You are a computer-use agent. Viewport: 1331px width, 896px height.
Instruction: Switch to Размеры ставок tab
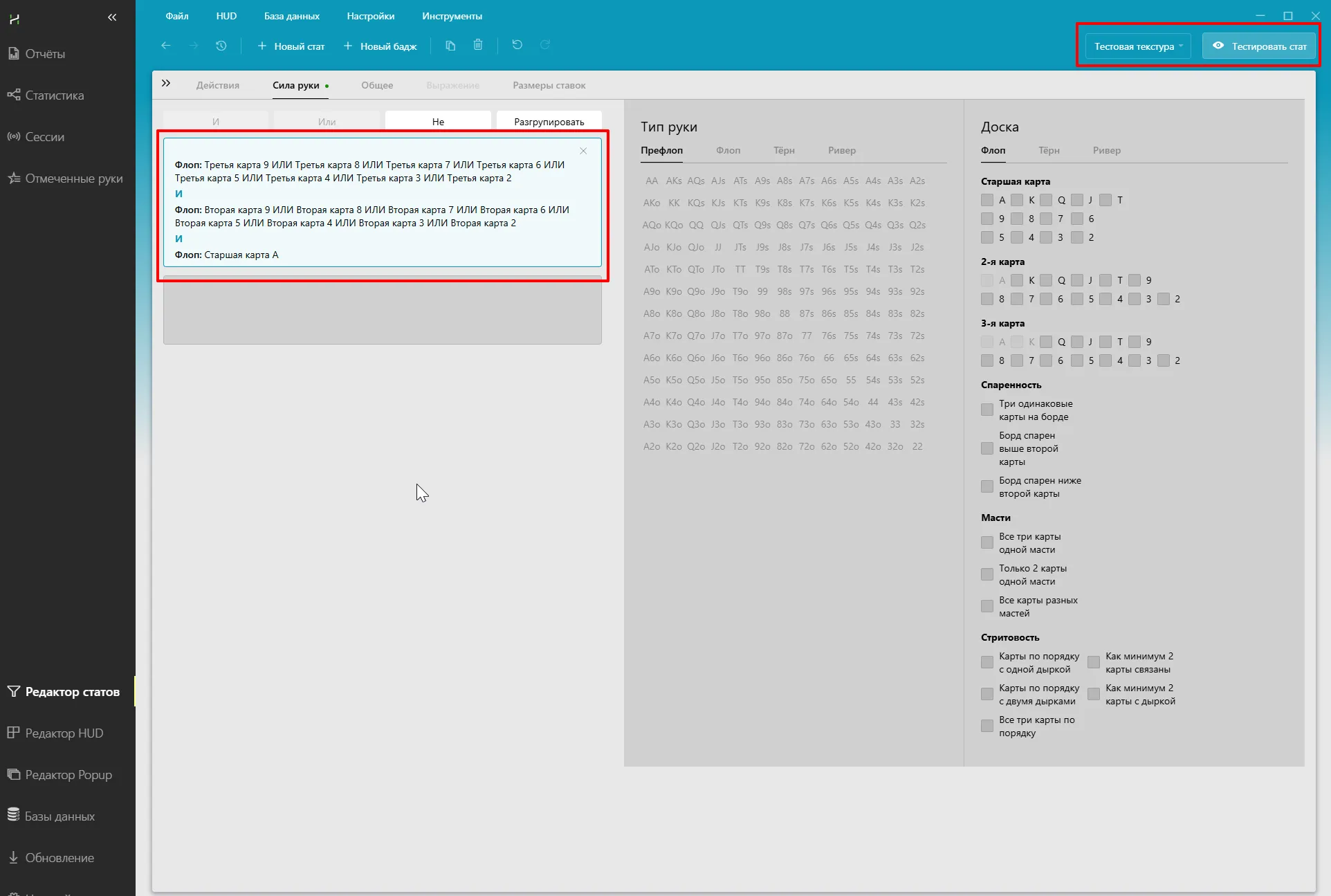pos(549,85)
